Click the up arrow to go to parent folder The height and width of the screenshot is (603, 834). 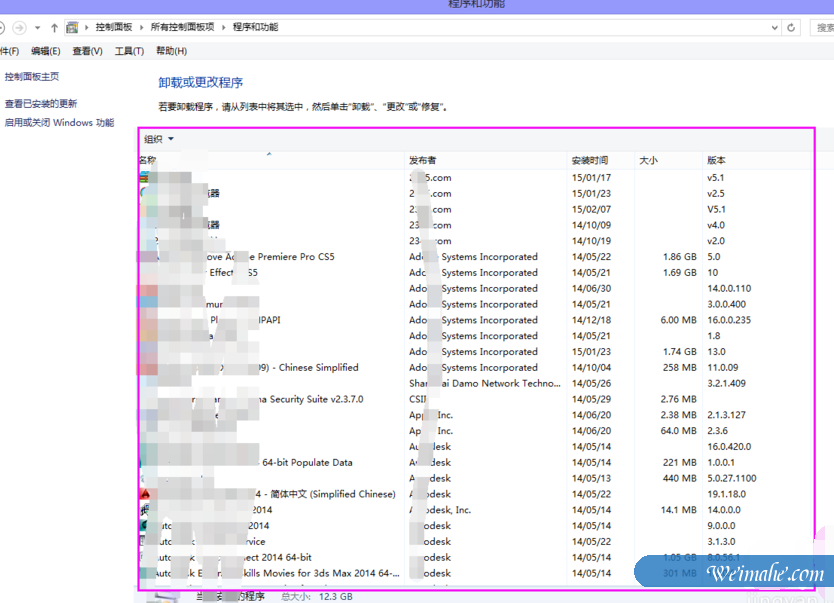click(52, 27)
